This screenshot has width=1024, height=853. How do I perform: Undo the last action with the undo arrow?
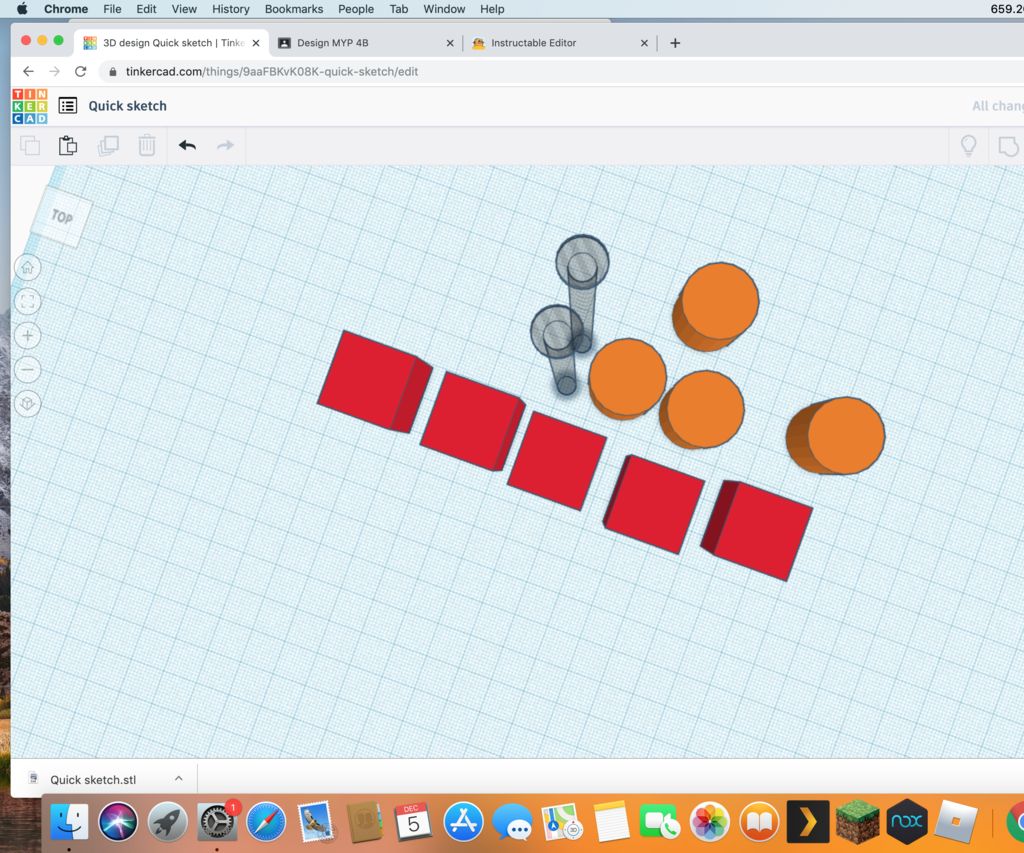[x=186, y=145]
